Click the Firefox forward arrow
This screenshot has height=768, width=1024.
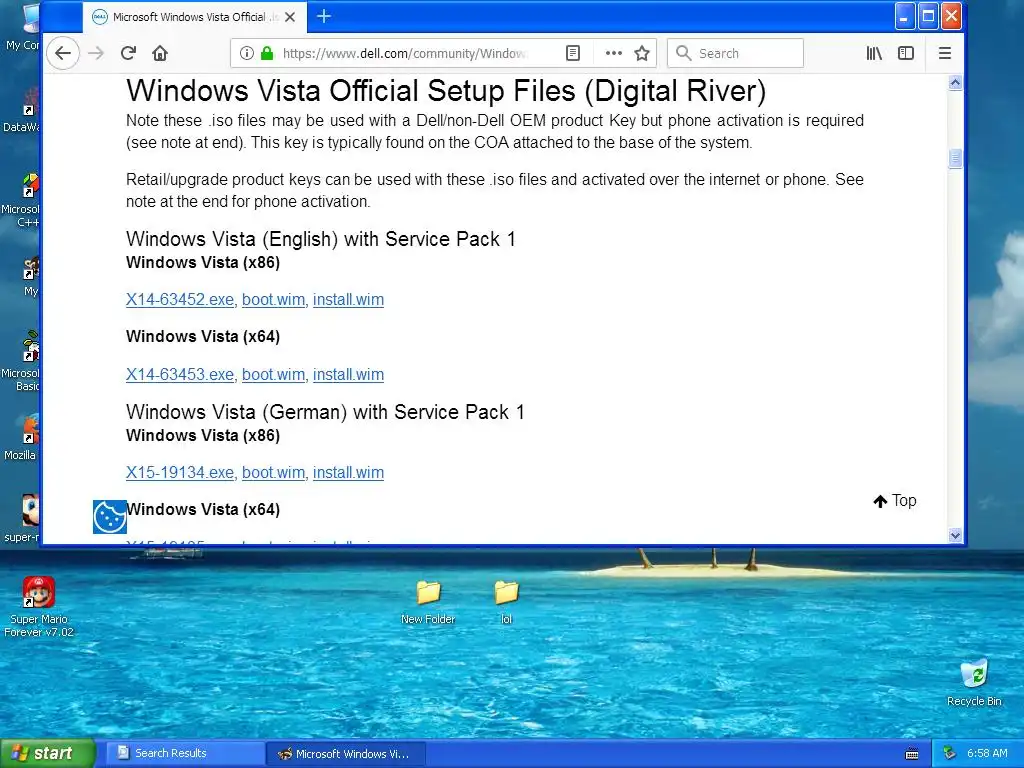(96, 54)
